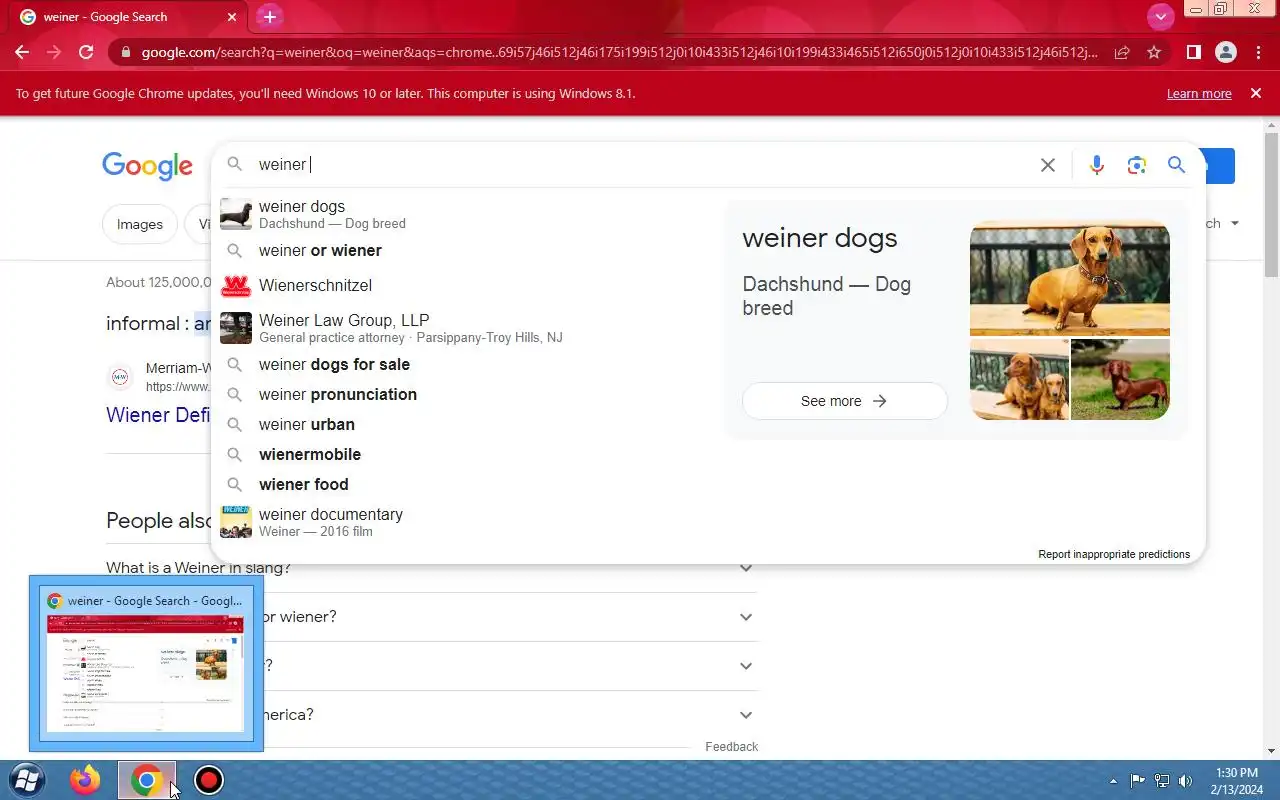
Task: Open the Chrome three-dot menu
Action: pos(1257,52)
